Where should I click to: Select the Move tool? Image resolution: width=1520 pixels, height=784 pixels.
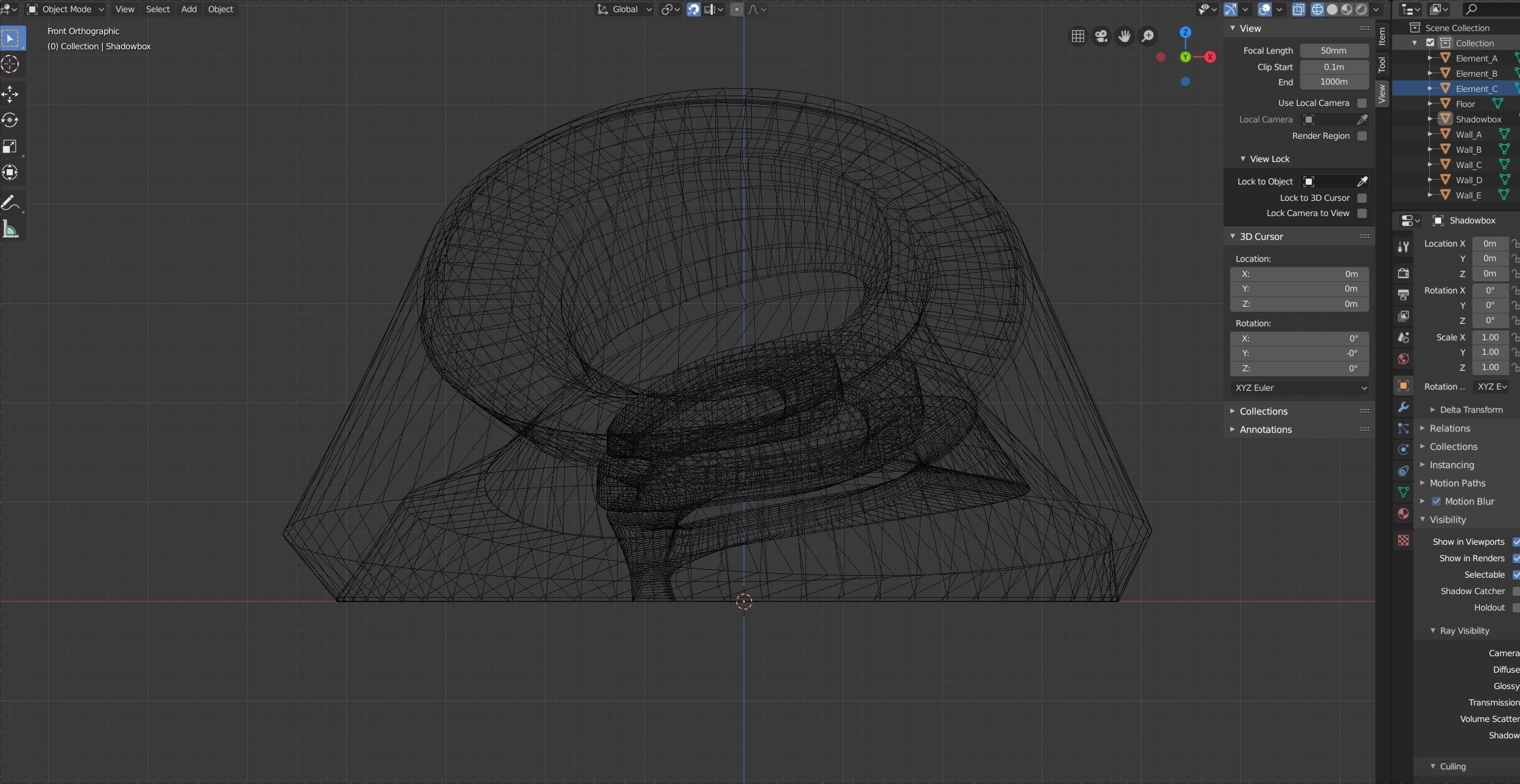point(11,94)
